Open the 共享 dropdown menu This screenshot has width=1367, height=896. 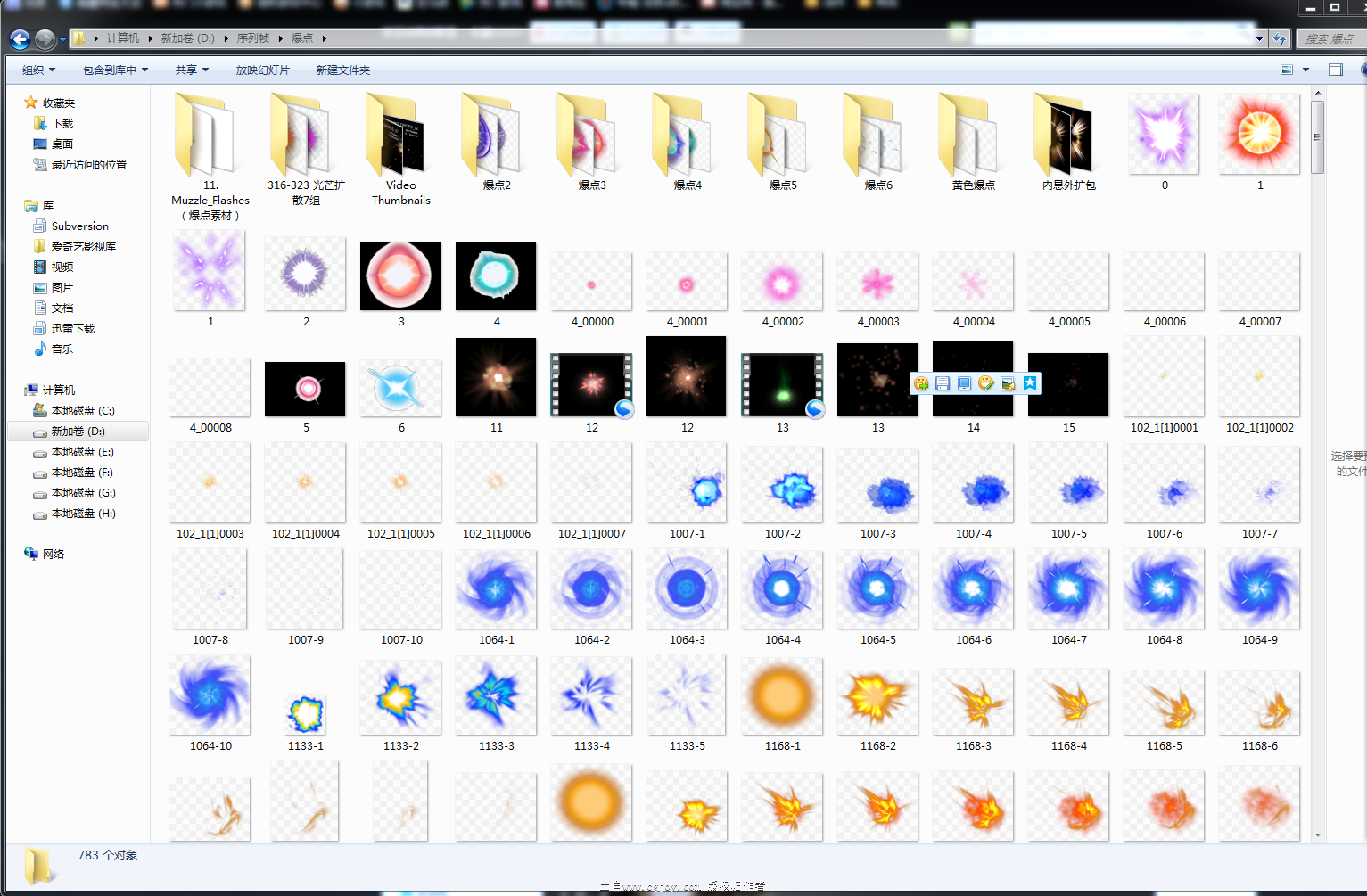coord(192,70)
